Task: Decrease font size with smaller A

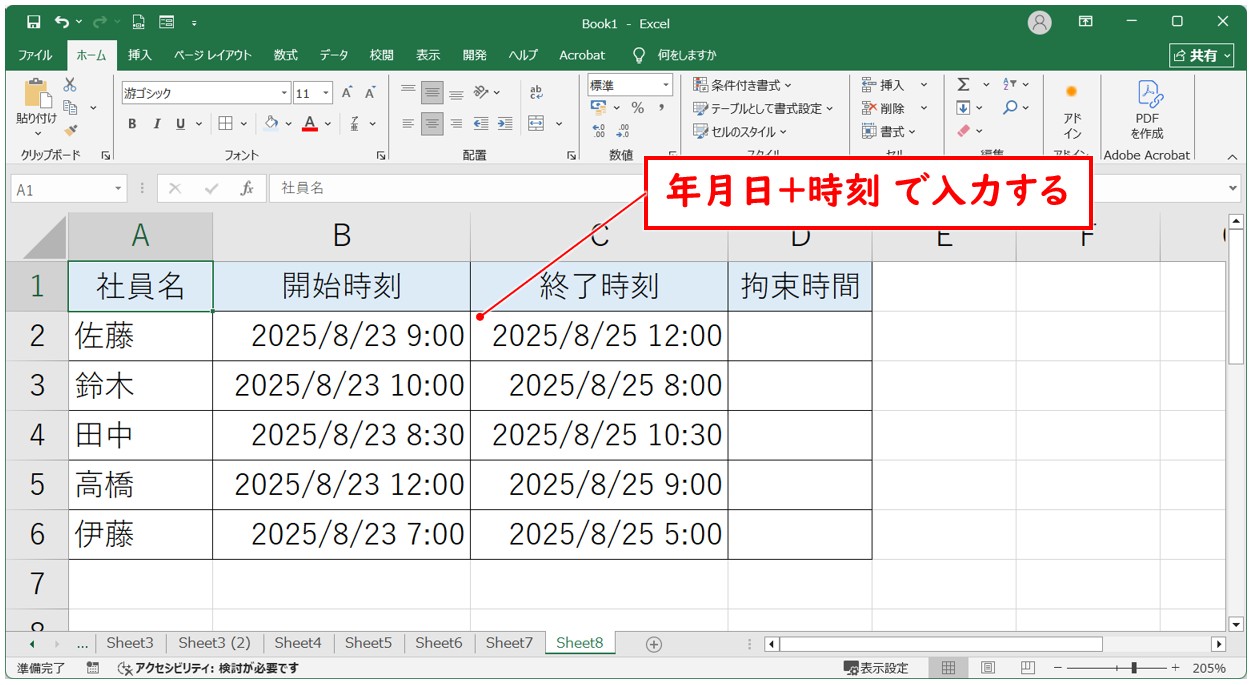Action: (x=369, y=93)
